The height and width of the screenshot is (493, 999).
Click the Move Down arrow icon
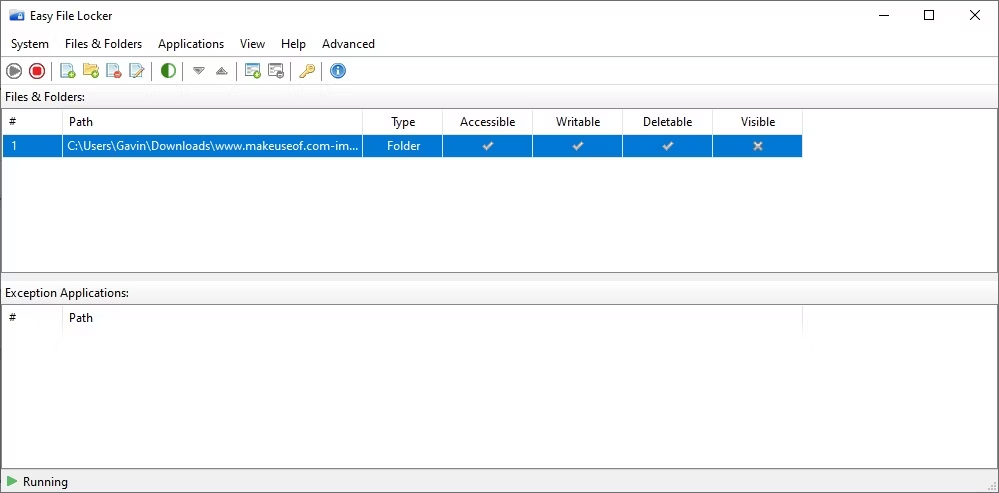[199, 71]
